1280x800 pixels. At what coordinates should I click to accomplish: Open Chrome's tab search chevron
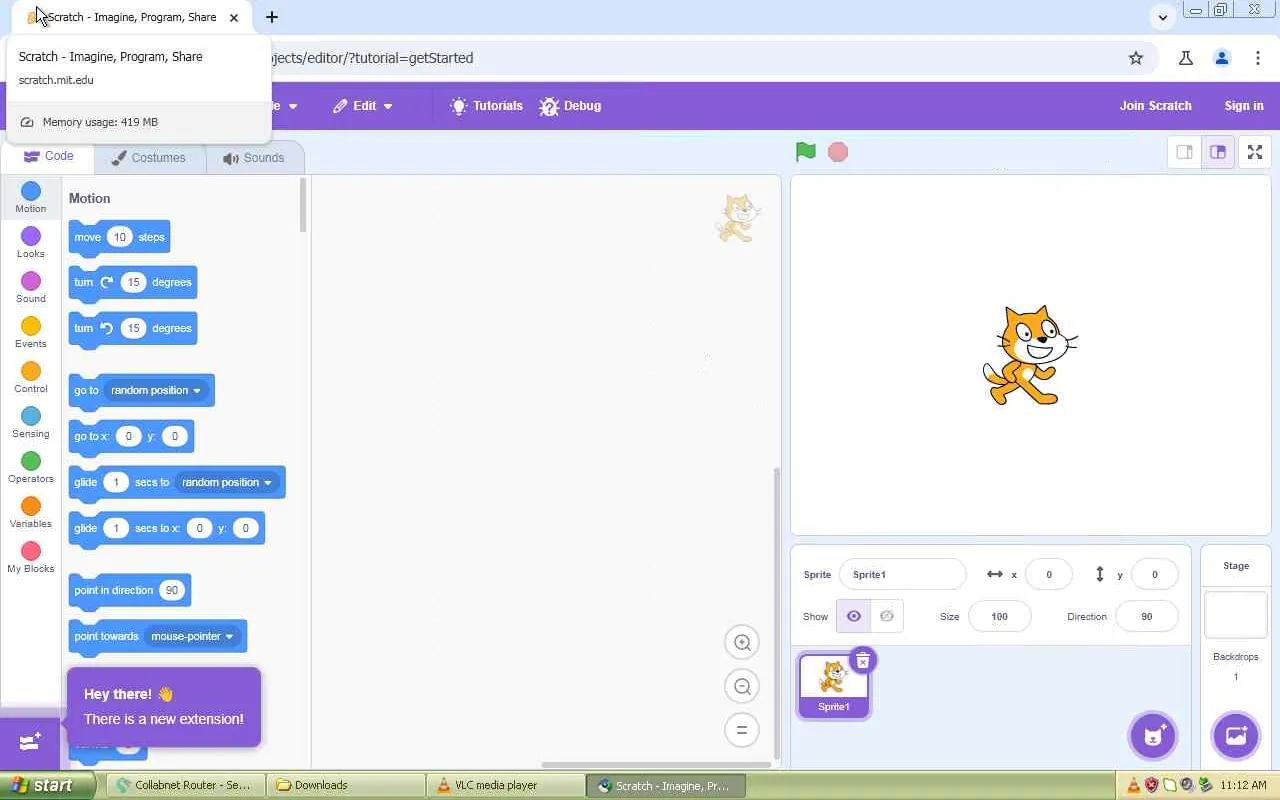point(1162,17)
